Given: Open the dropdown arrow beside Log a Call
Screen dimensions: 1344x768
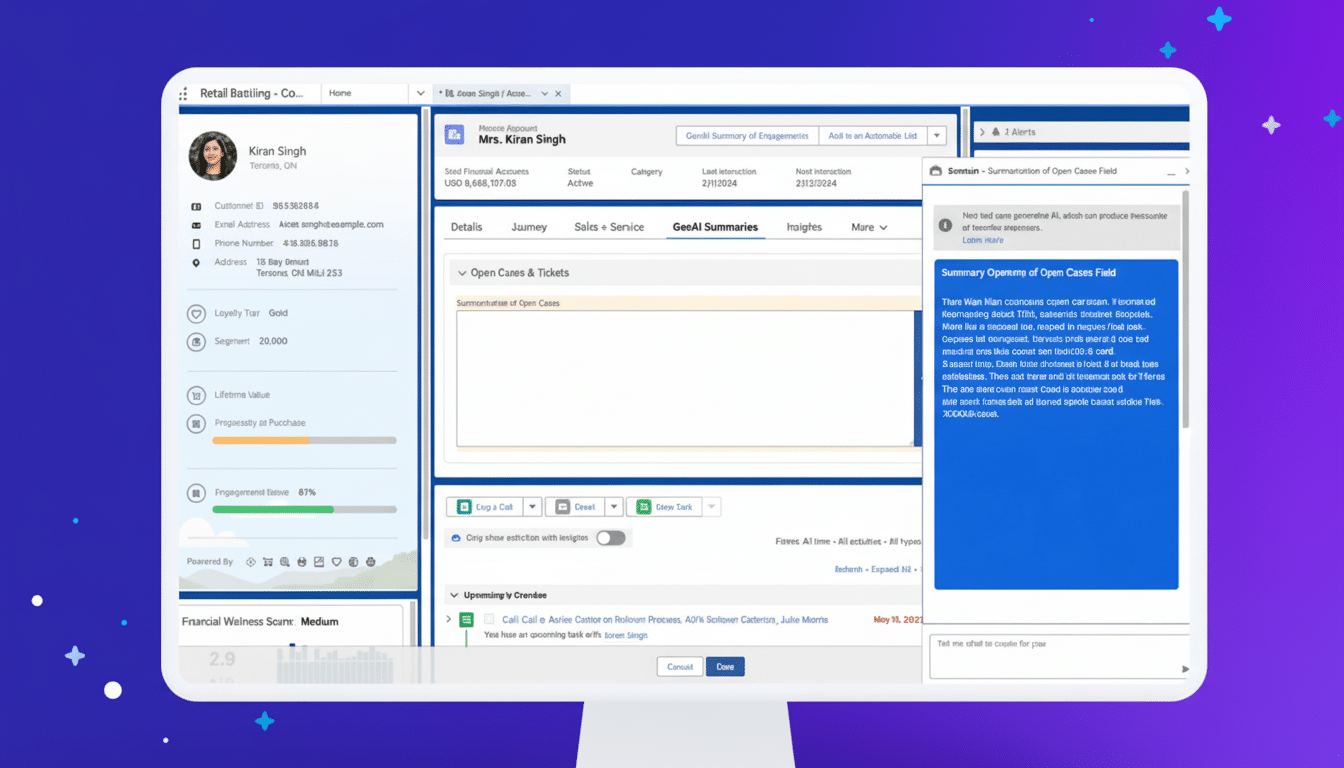Looking at the screenshot, I should point(532,507).
